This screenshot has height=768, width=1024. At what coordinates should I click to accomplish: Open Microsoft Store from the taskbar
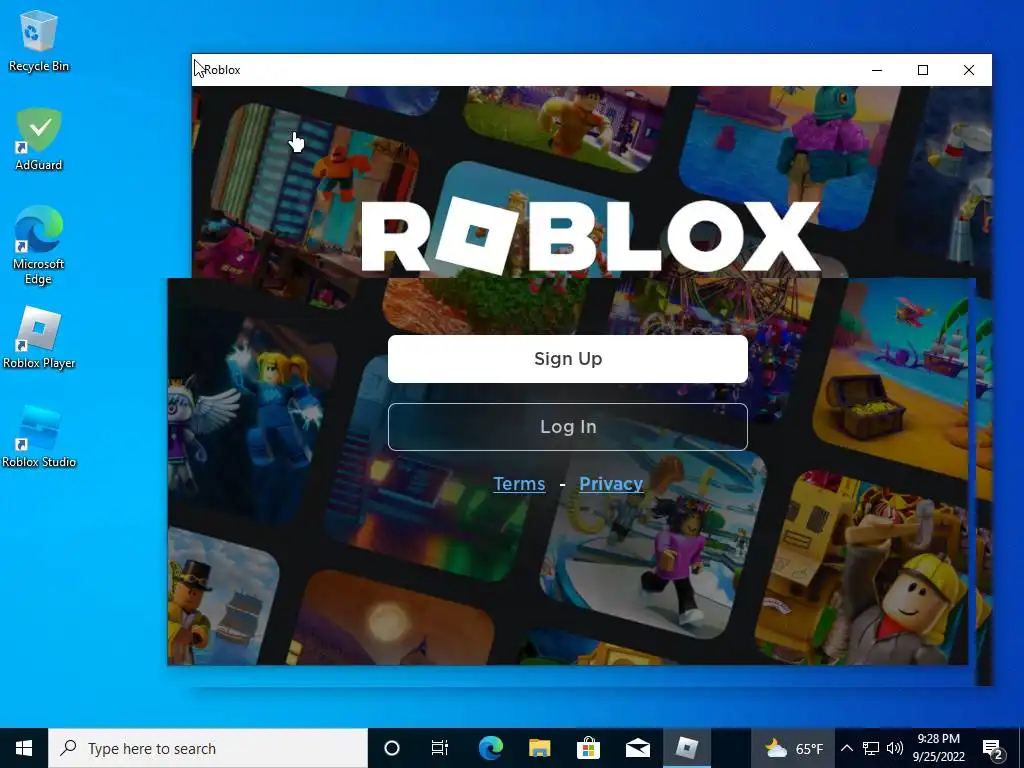pos(588,748)
